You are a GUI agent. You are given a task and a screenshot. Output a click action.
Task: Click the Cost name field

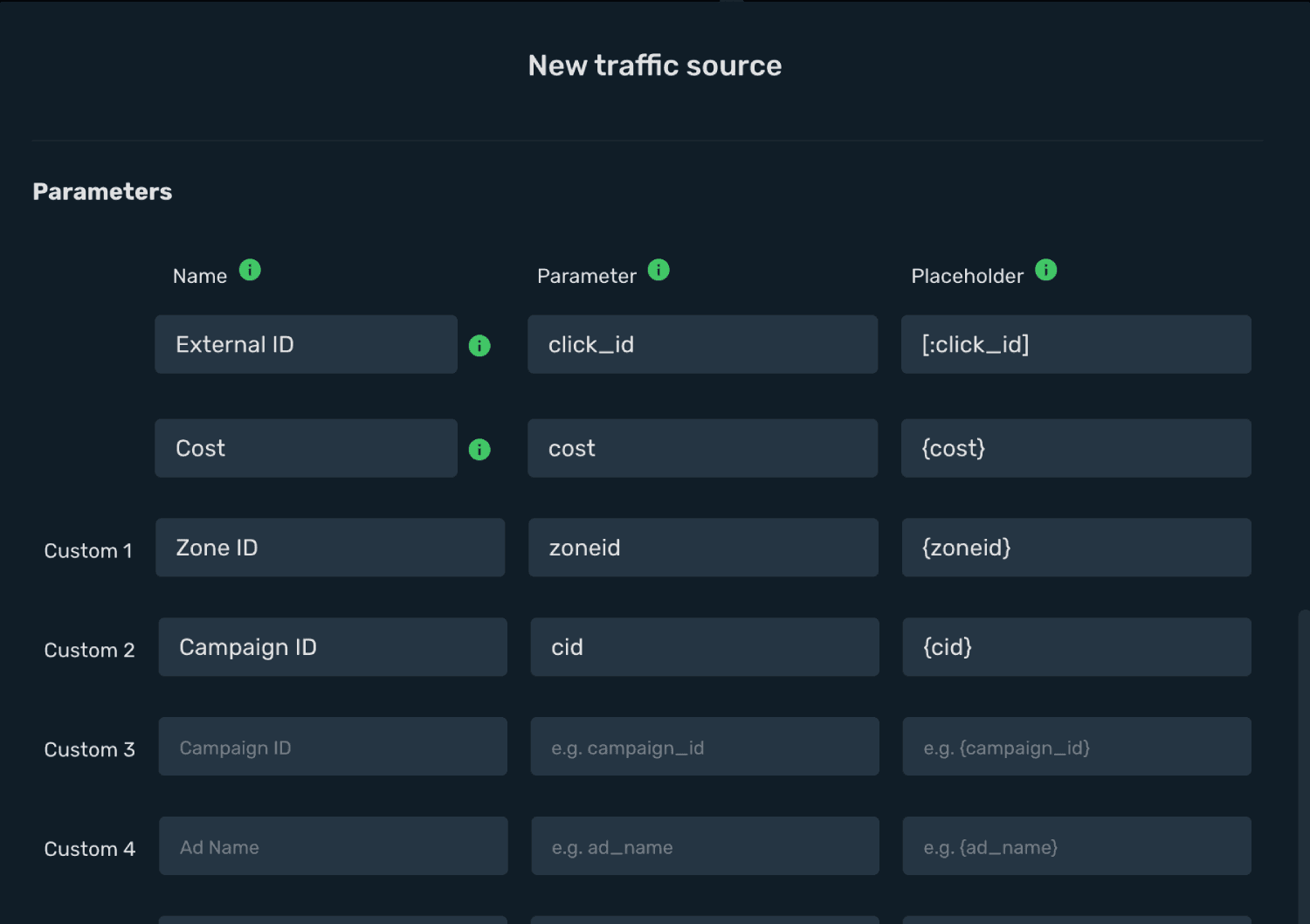[306, 448]
